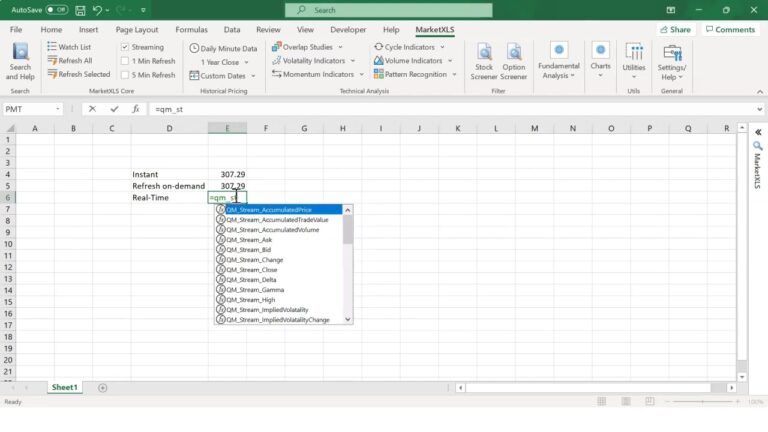Click the Share button
Viewport: 768px width, 432px height.
coord(675,29)
